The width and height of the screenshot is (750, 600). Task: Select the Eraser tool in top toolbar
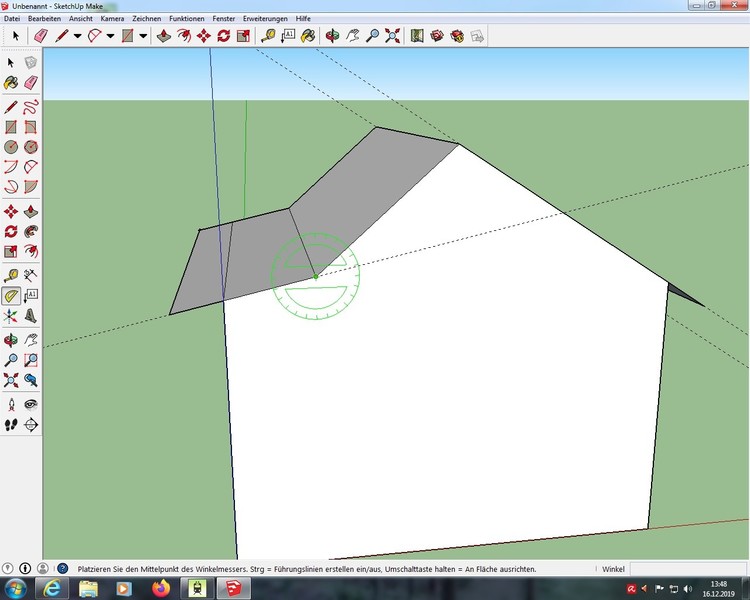41,36
